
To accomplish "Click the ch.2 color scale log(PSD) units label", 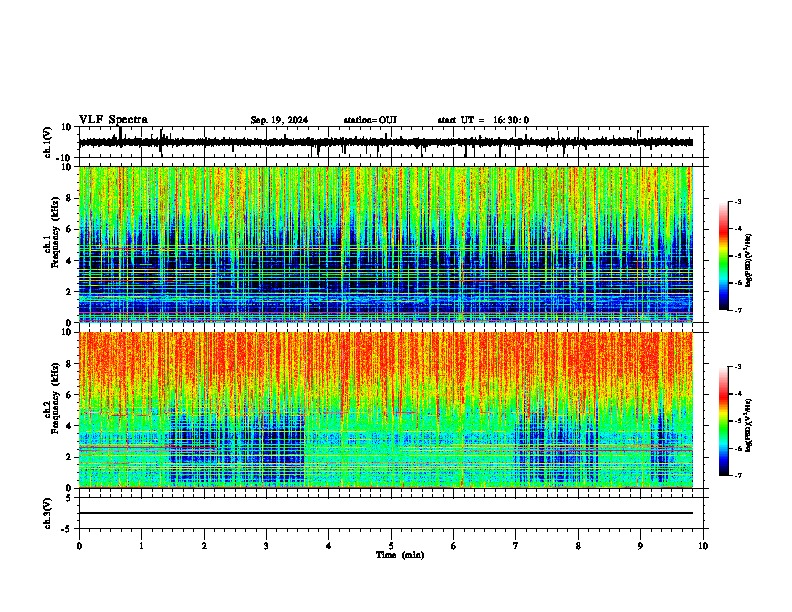I will coord(748,425).
